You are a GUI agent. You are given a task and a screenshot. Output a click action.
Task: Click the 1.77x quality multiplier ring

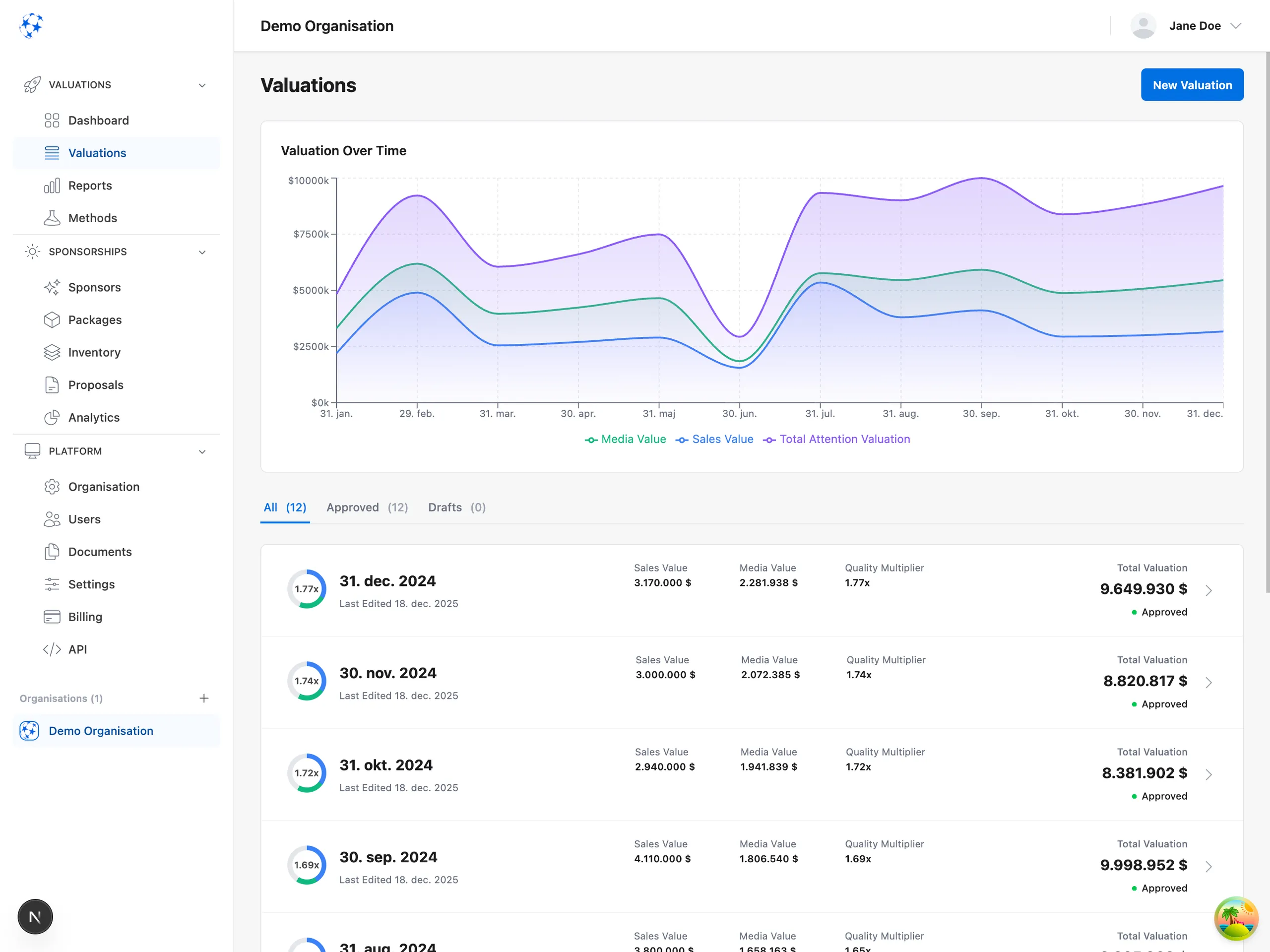coord(307,588)
